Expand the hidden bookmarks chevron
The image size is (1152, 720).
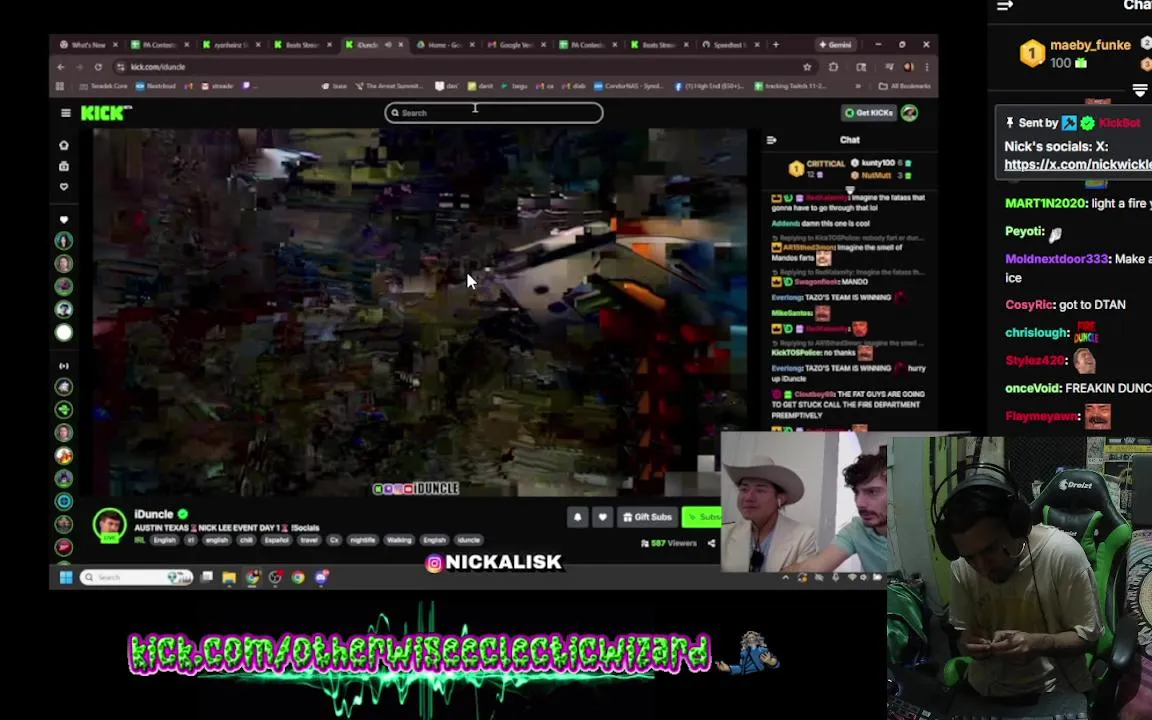click(857, 86)
